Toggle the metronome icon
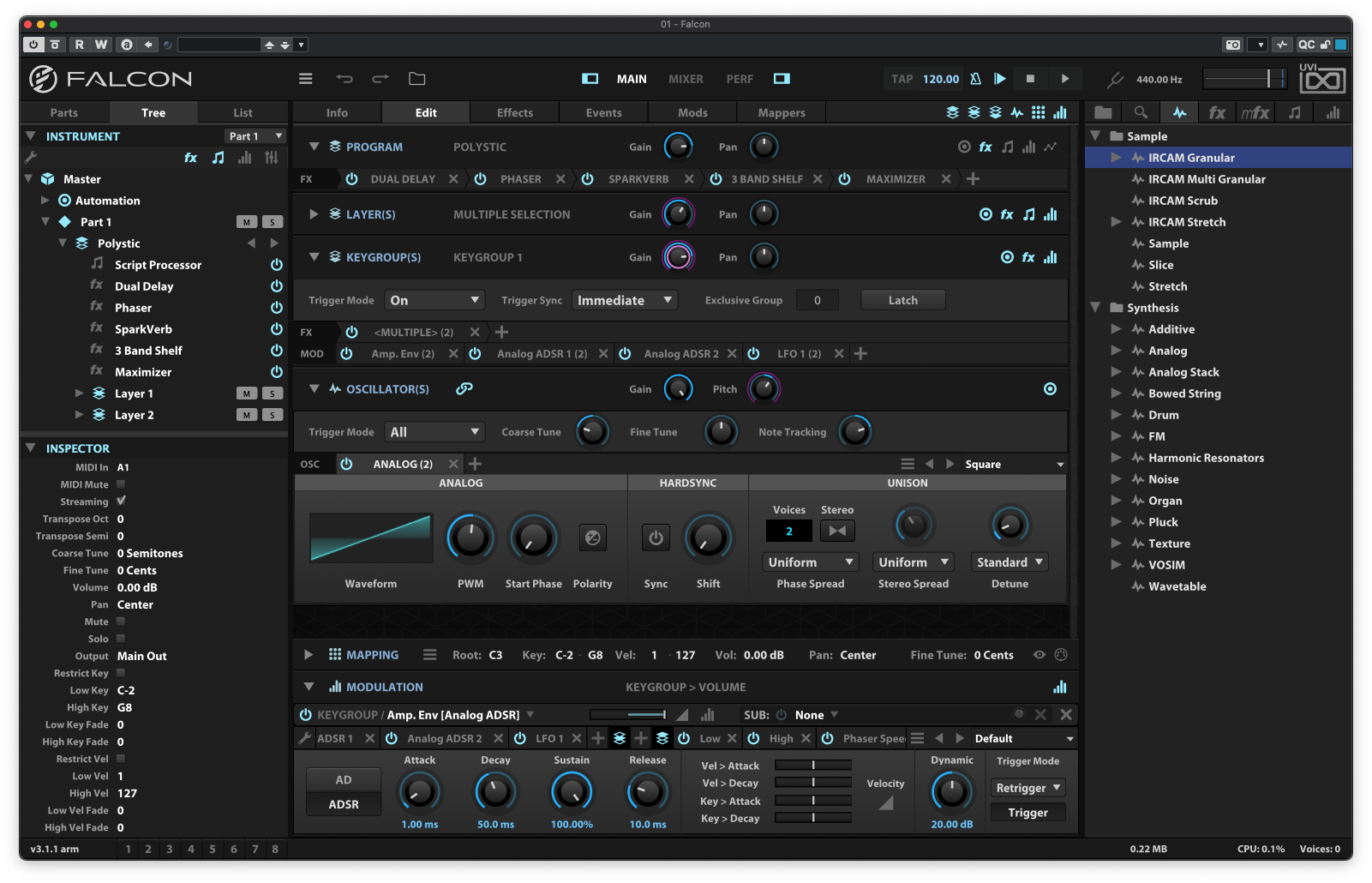Screen dimensions: 1372x883 [x=975, y=79]
